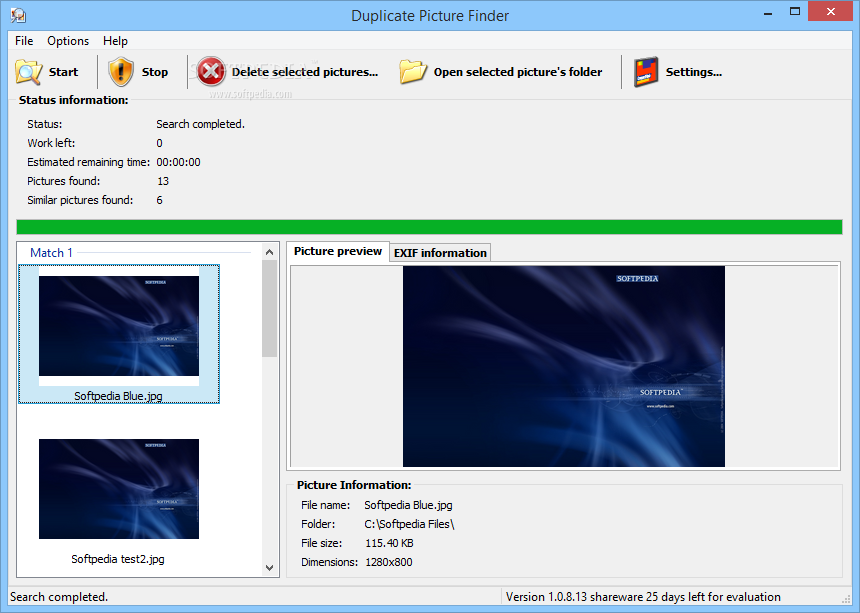860x613 pixels.
Task: Click the Softpedia test2.jpg file name label
Action: (x=118, y=559)
